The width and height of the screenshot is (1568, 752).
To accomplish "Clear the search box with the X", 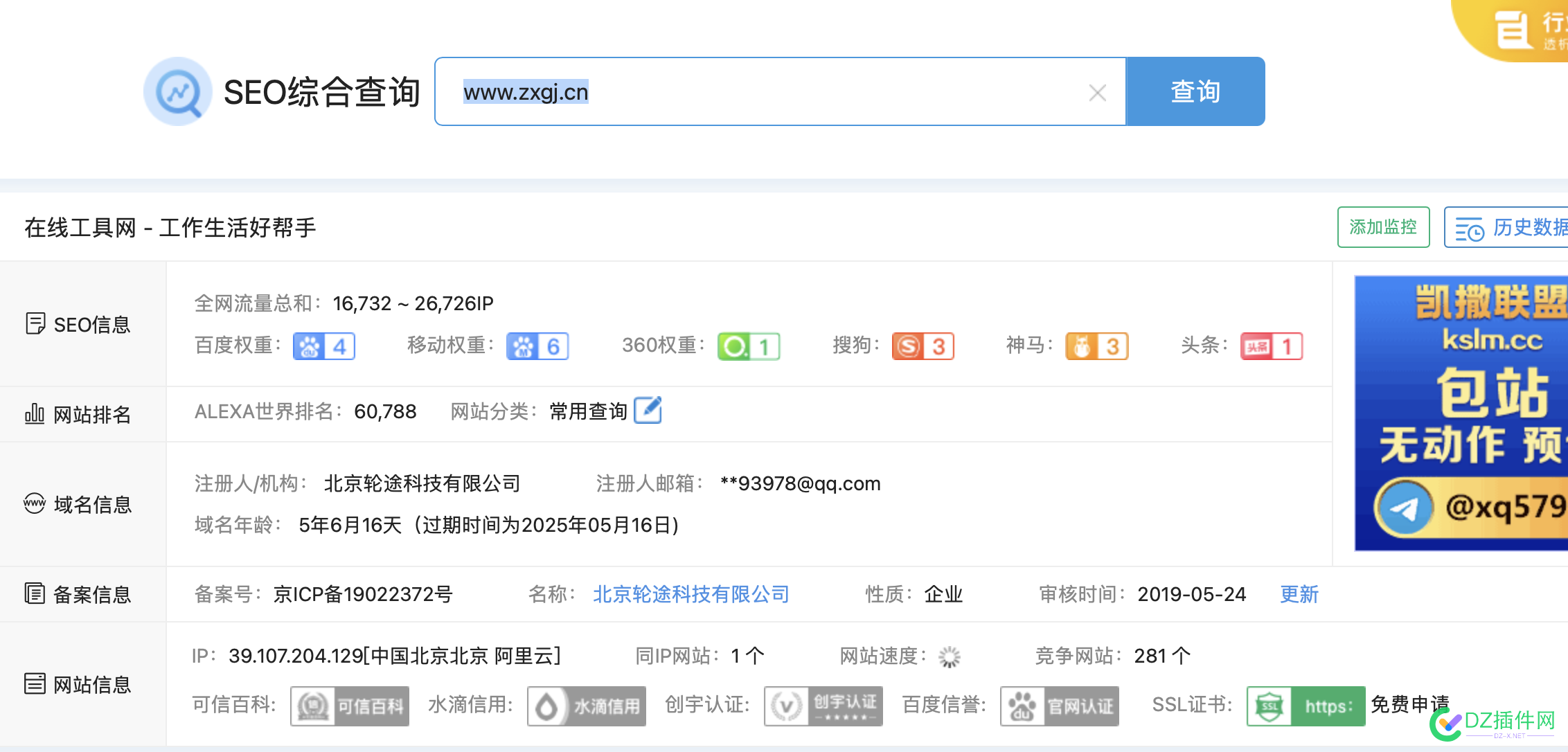I will [x=1097, y=92].
